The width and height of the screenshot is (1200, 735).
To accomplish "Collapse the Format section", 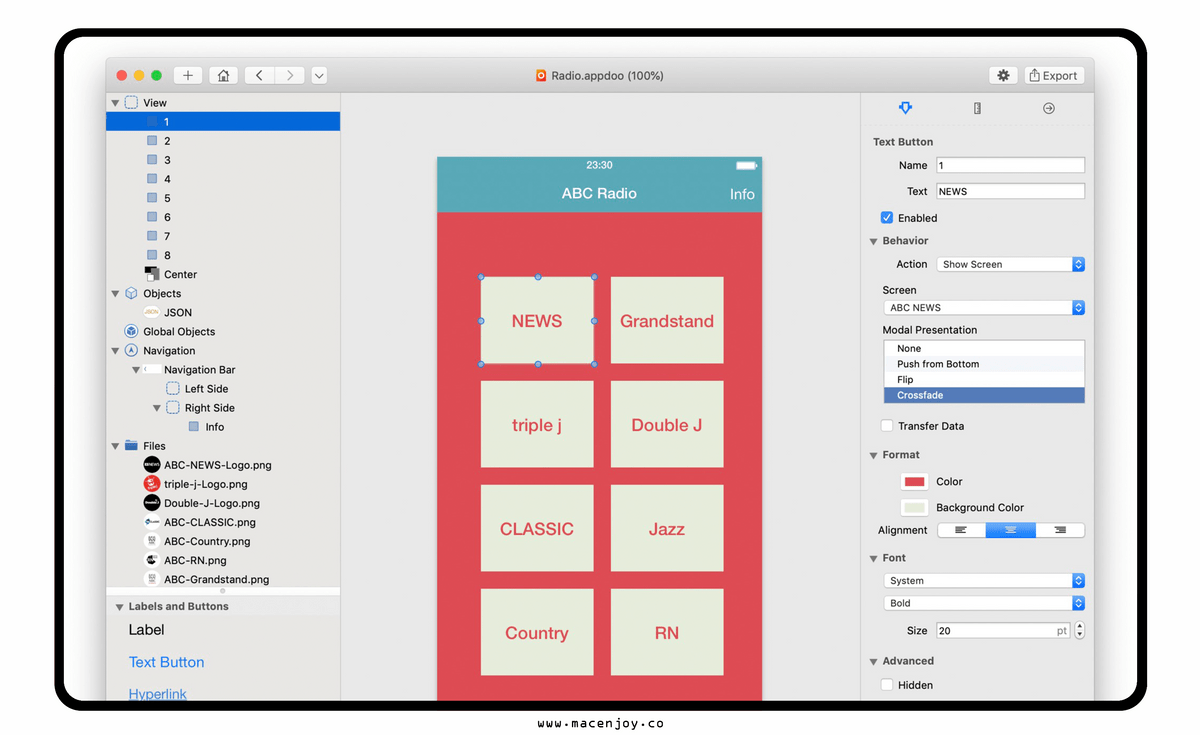I will (873, 455).
